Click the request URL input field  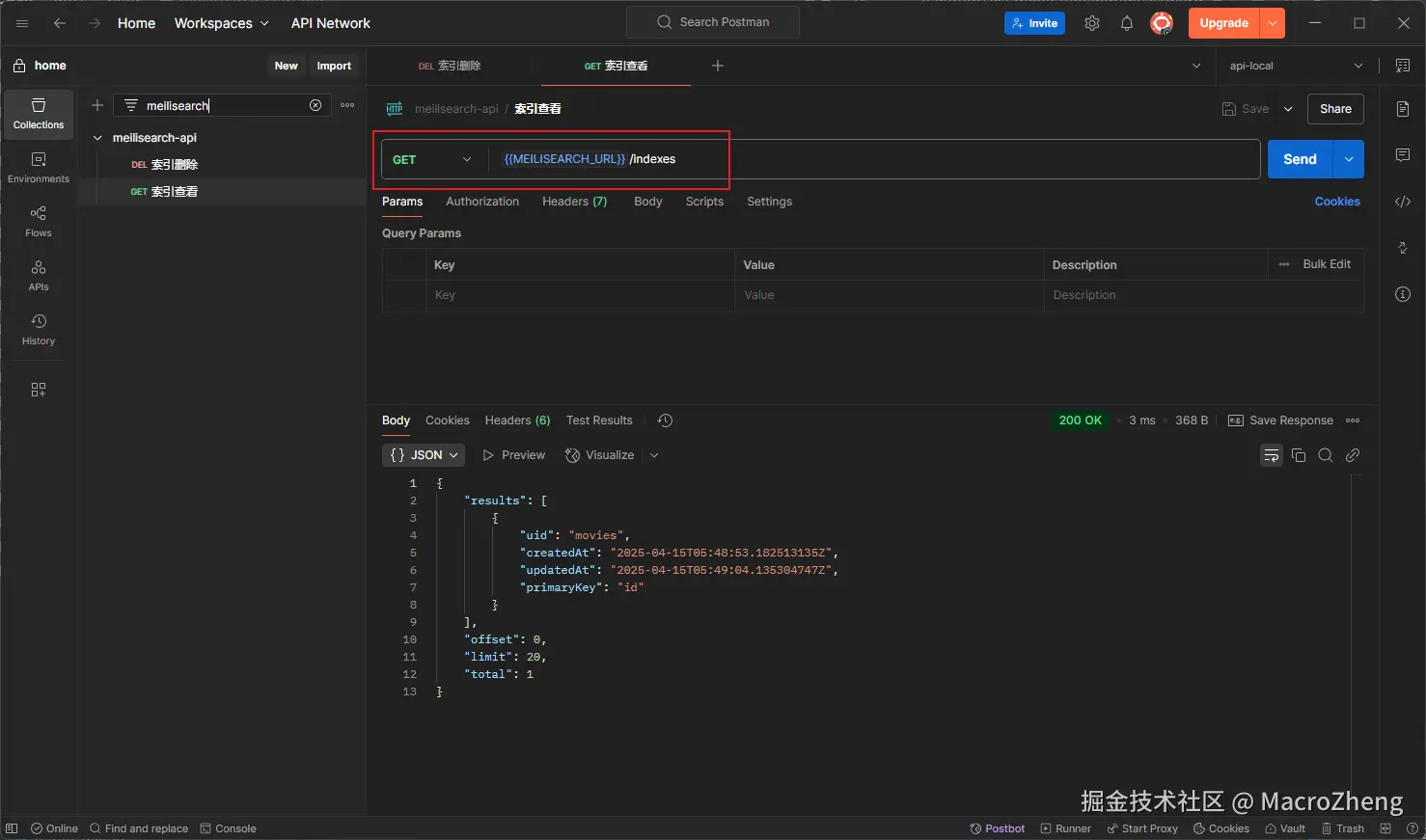868,159
